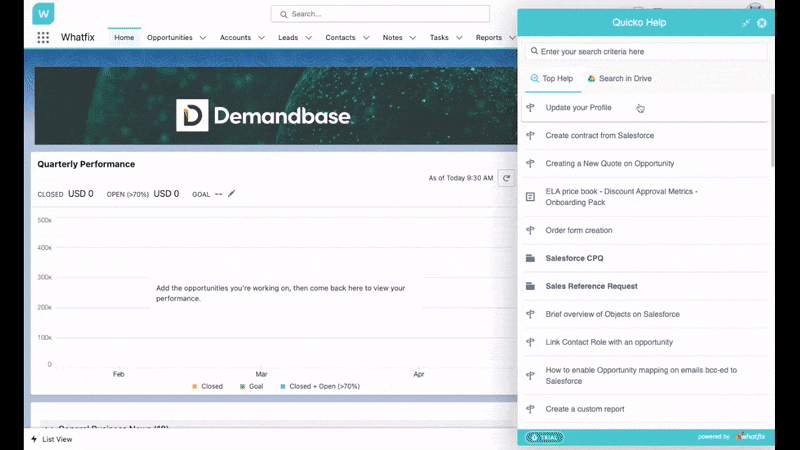This screenshot has width=800, height=450.
Task: Open Order form creation flow
Action: (x=644, y=231)
